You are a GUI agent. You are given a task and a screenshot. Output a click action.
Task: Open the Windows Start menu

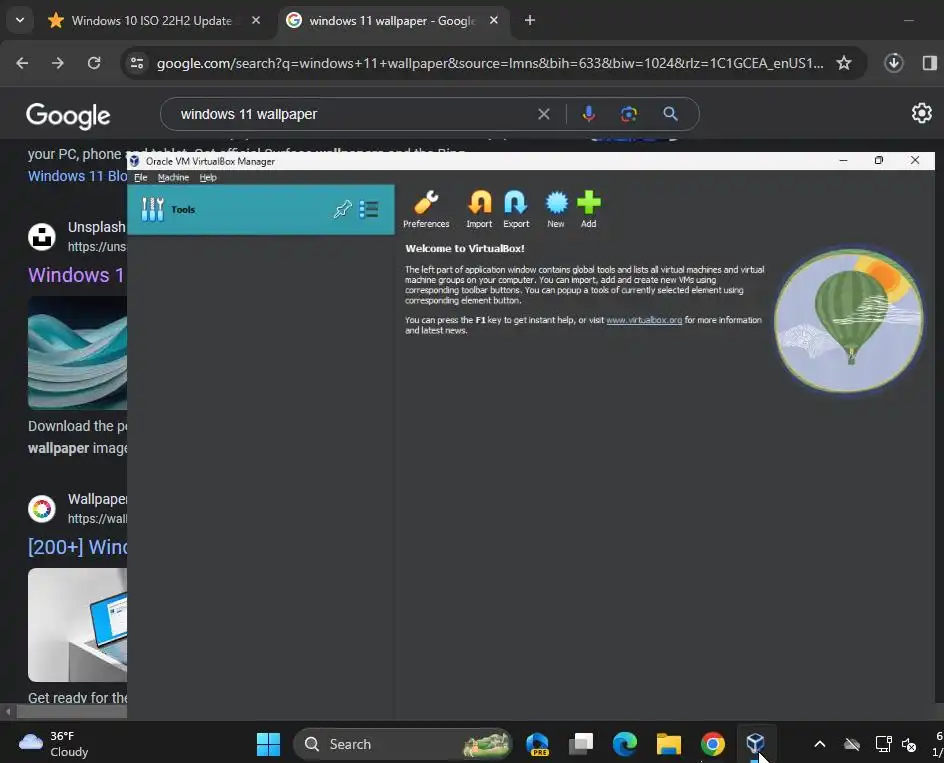click(269, 744)
